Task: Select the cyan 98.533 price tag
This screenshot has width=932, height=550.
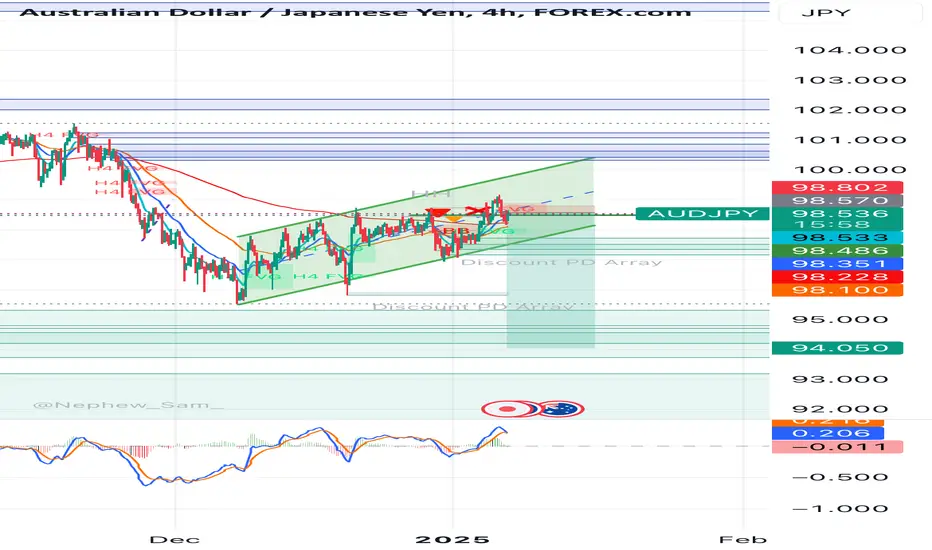Action: [x=837, y=238]
